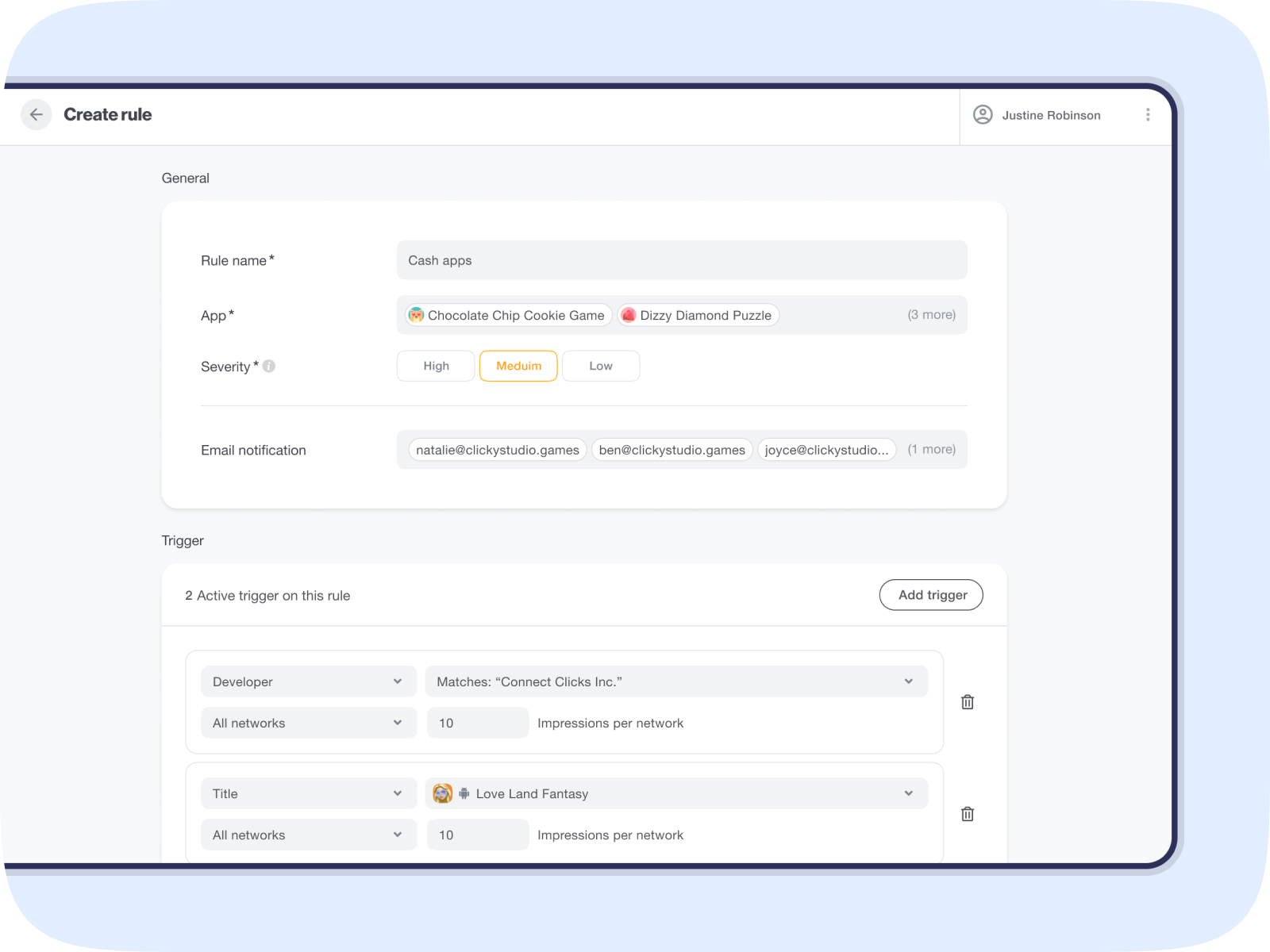The height and width of the screenshot is (952, 1270).
Task: Click Impressions per network in Title trigger
Action: [610, 835]
